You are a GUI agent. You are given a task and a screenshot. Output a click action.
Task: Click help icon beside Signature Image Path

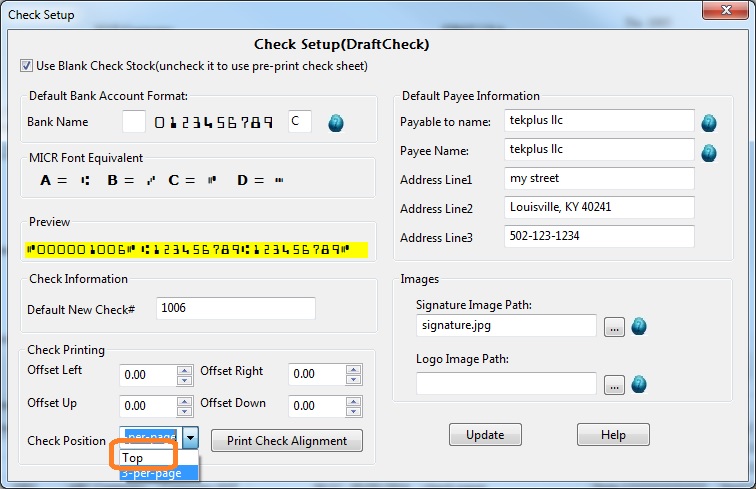(639, 326)
